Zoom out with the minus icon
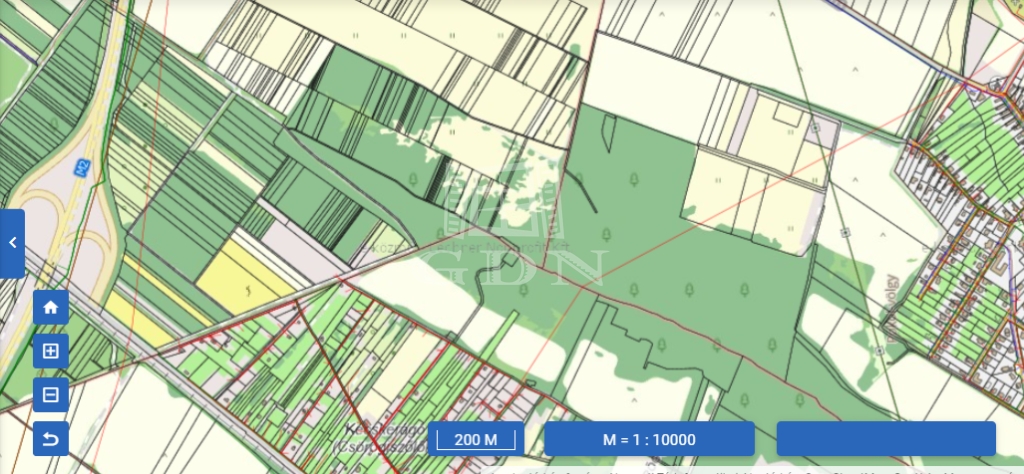1024x474 pixels. 51,395
